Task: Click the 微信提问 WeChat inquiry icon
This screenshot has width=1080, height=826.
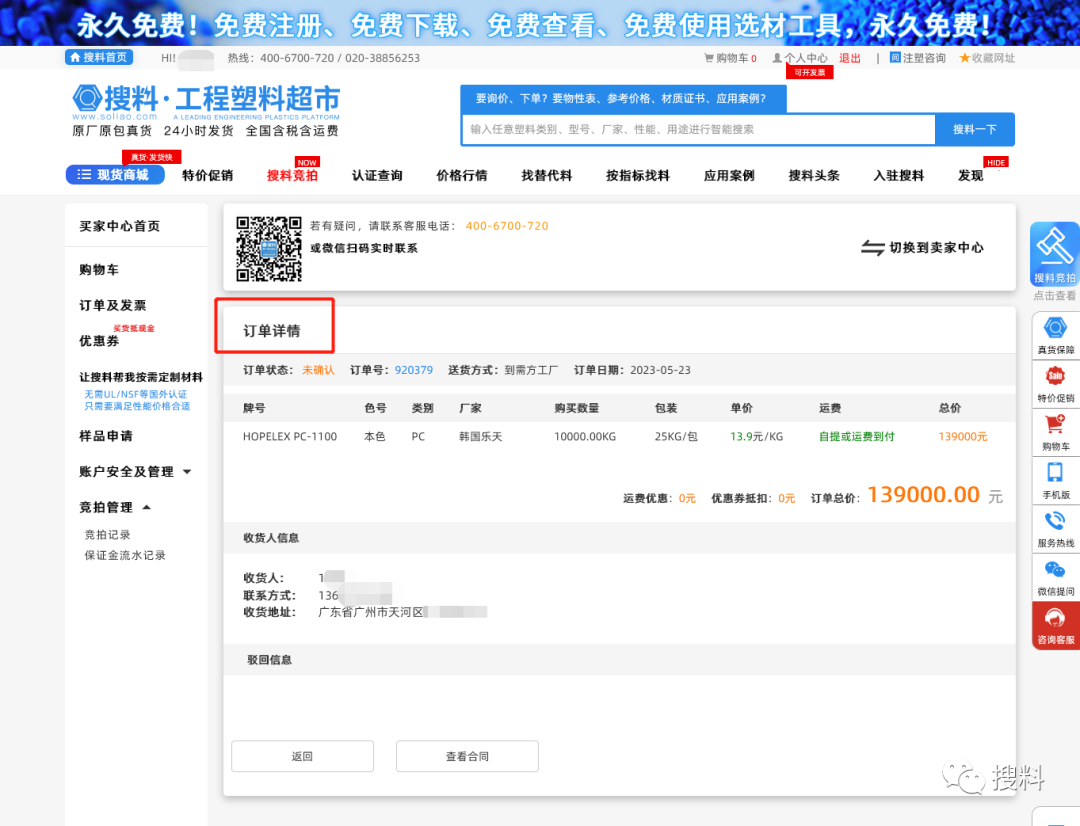Action: click(1054, 570)
